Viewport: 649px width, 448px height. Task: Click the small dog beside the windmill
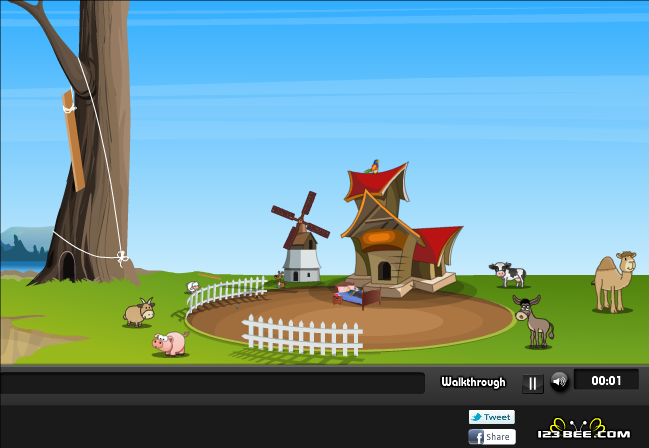coord(280,279)
